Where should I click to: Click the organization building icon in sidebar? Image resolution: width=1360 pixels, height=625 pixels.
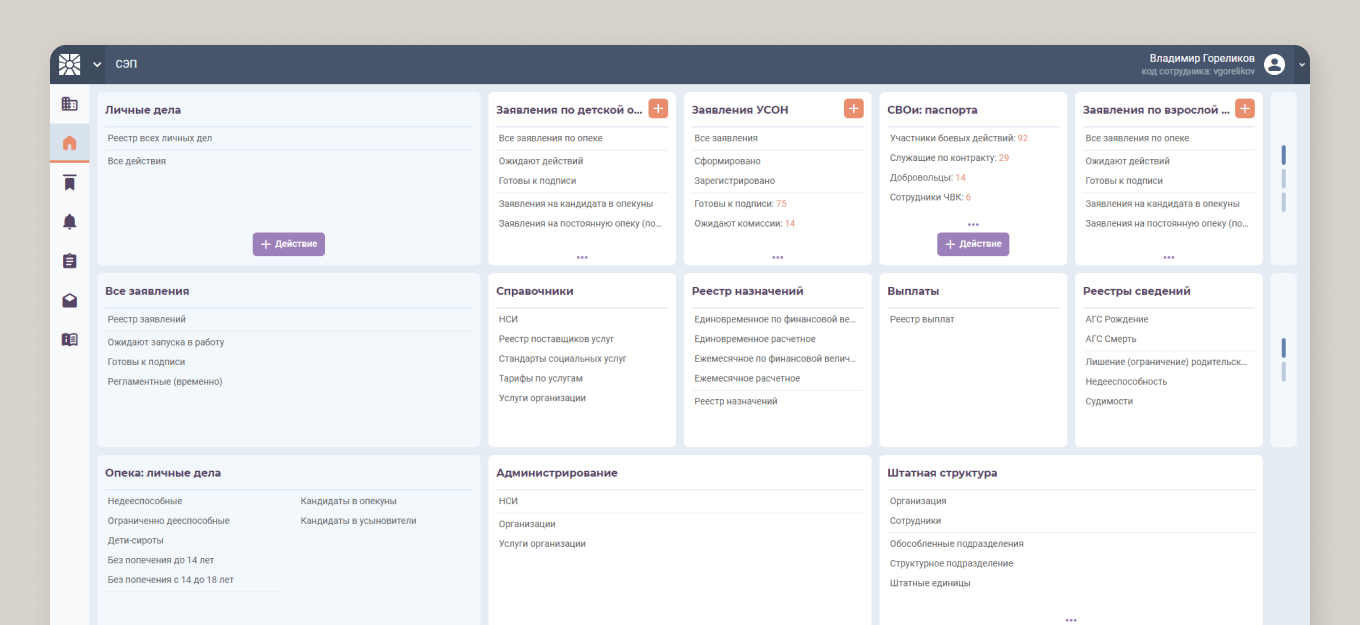[69, 104]
